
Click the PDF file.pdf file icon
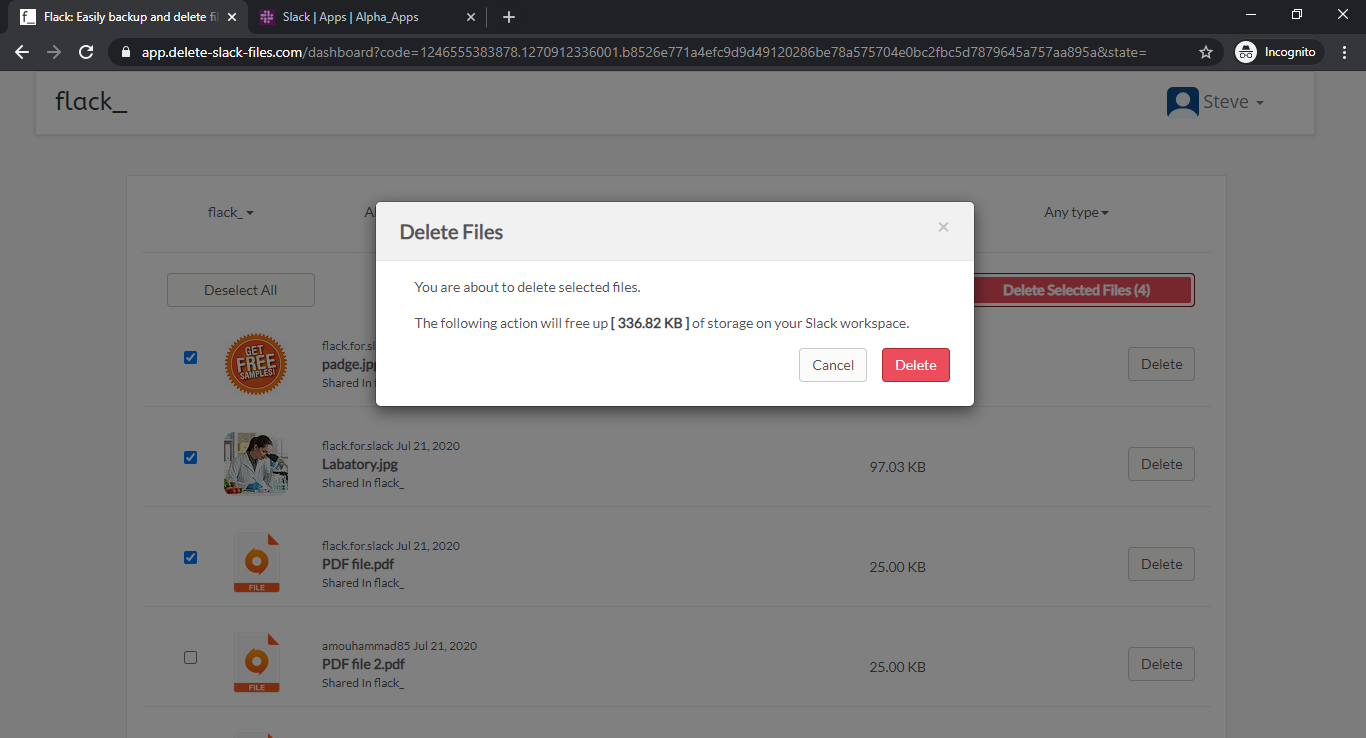click(256, 563)
